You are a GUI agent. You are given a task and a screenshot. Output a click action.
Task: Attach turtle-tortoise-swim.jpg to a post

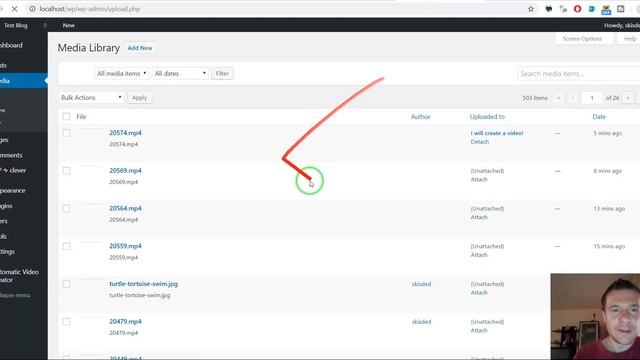(479, 293)
